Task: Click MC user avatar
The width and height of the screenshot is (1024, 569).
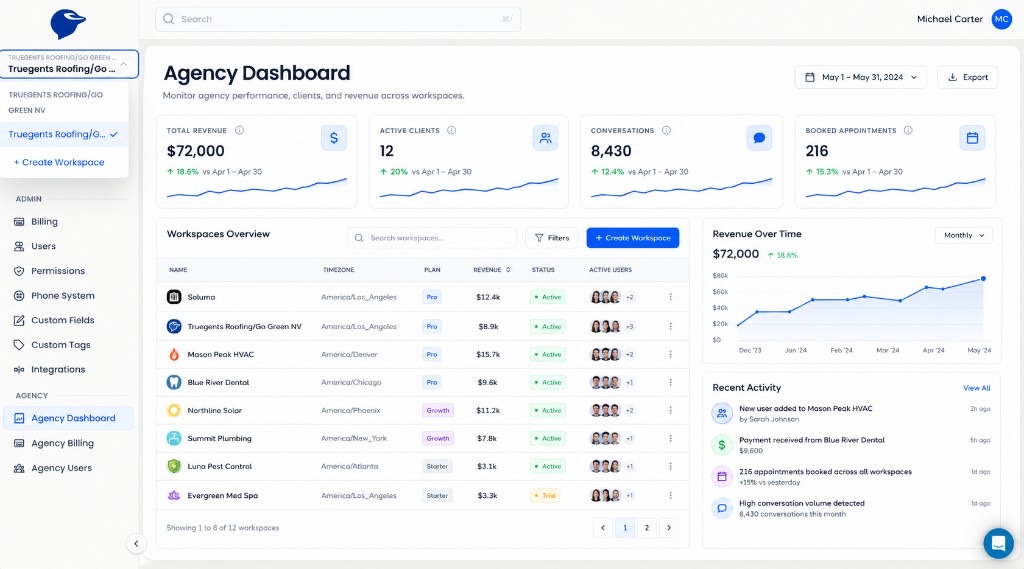Action: point(1001,19)
